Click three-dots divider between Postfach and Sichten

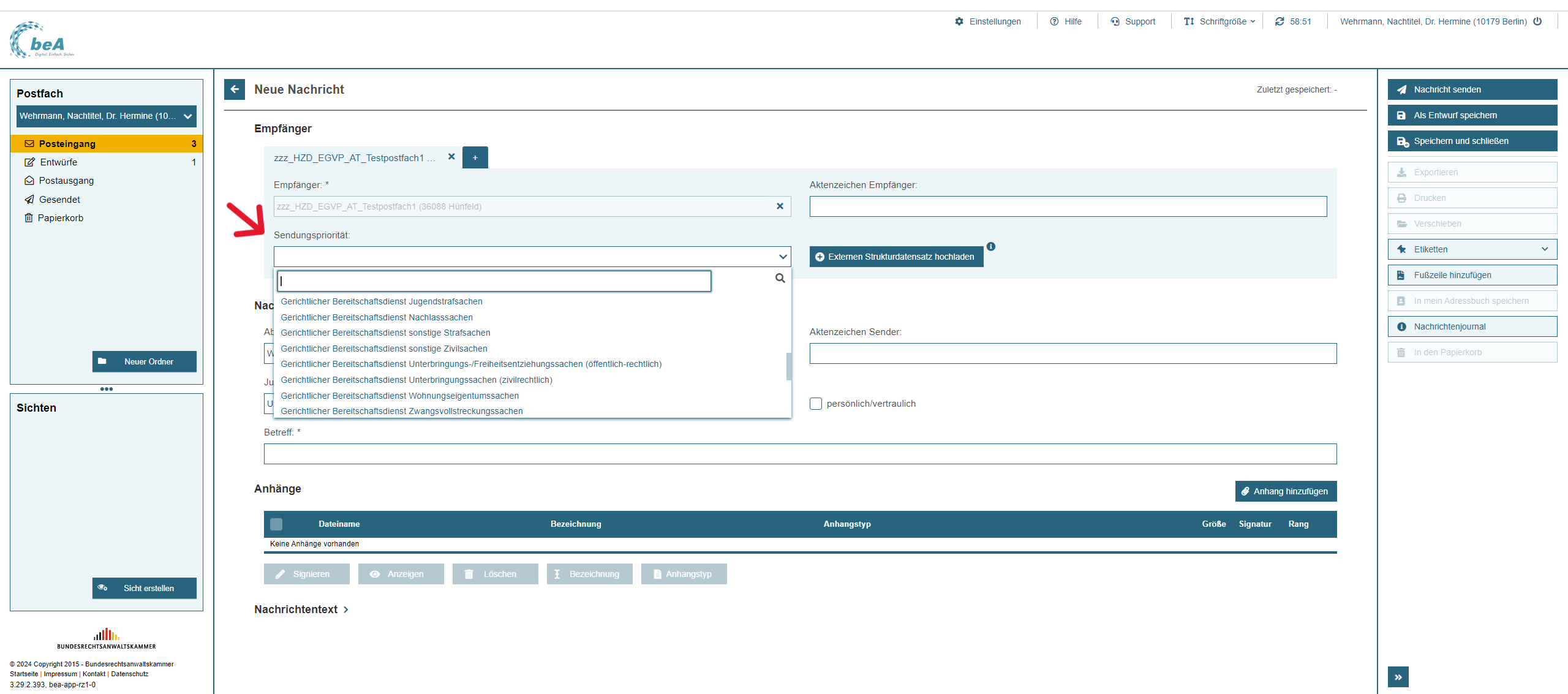[107, 389]
